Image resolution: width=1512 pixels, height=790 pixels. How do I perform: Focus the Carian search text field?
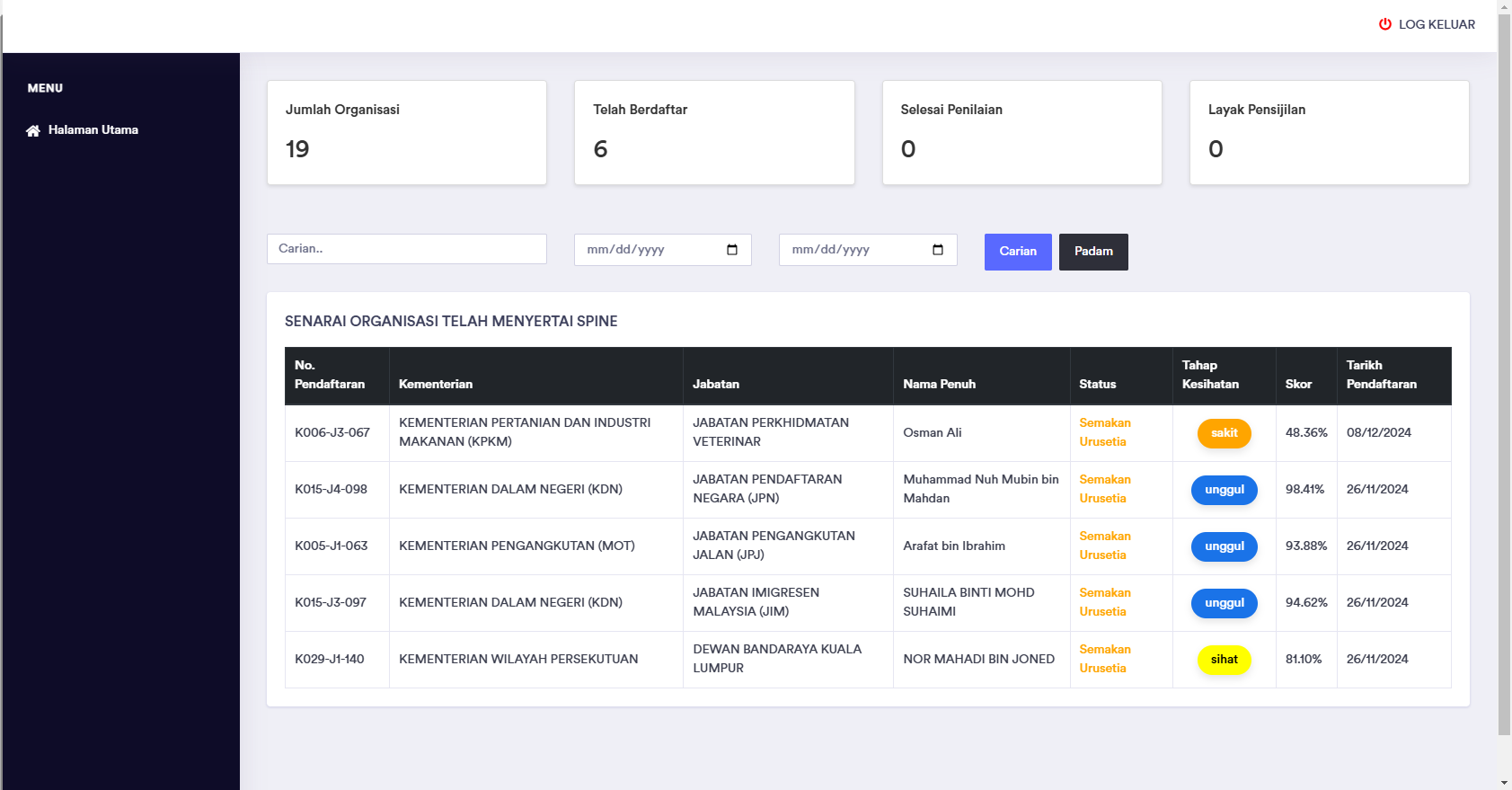click(x=406, y=249)
